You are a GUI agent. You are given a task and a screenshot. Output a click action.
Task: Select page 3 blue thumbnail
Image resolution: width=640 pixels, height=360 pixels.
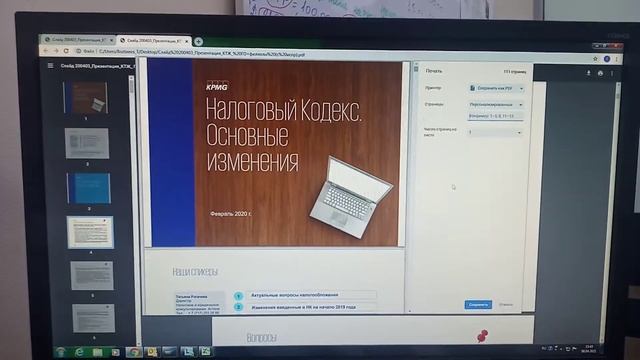pos(89,188)
